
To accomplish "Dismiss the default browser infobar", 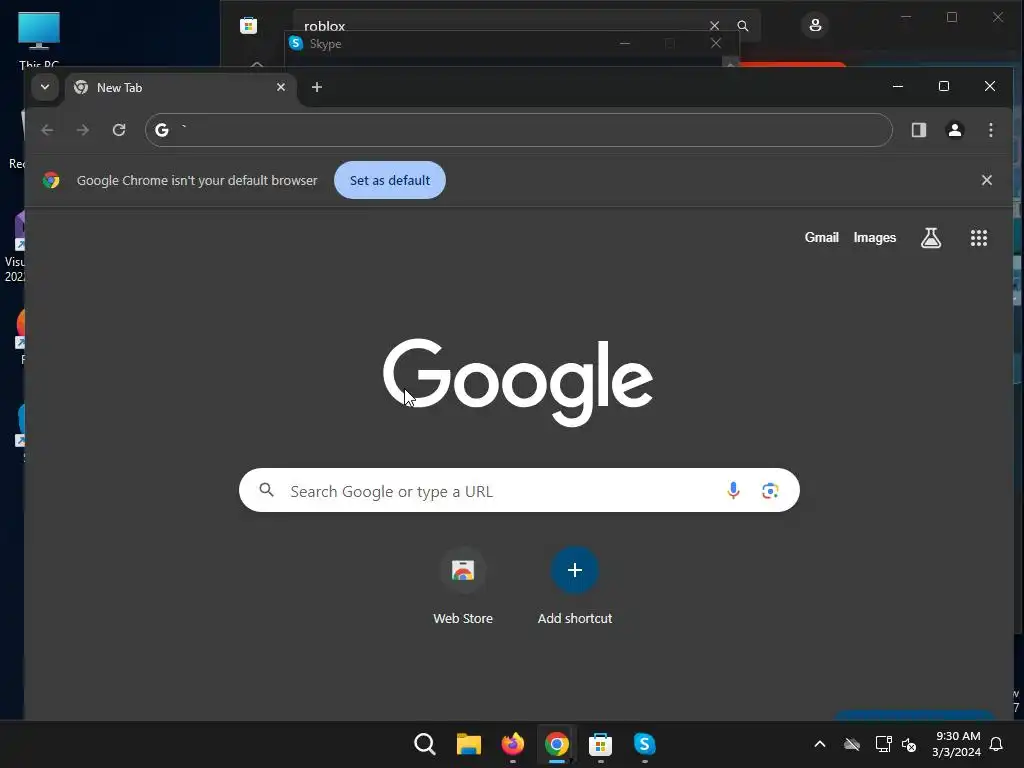I will (x=987, y=180).
